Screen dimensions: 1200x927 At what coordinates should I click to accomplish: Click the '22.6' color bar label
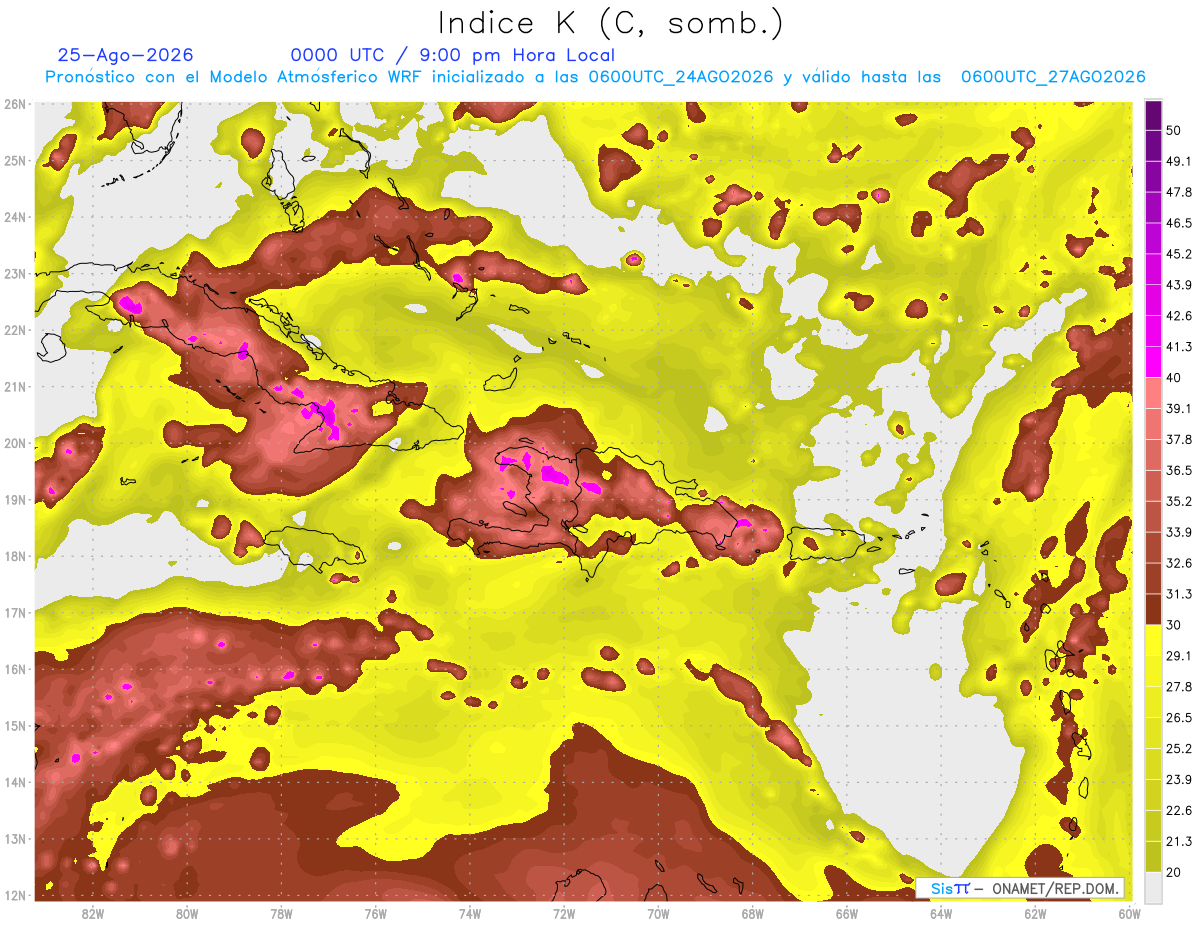click(1179, 810)
